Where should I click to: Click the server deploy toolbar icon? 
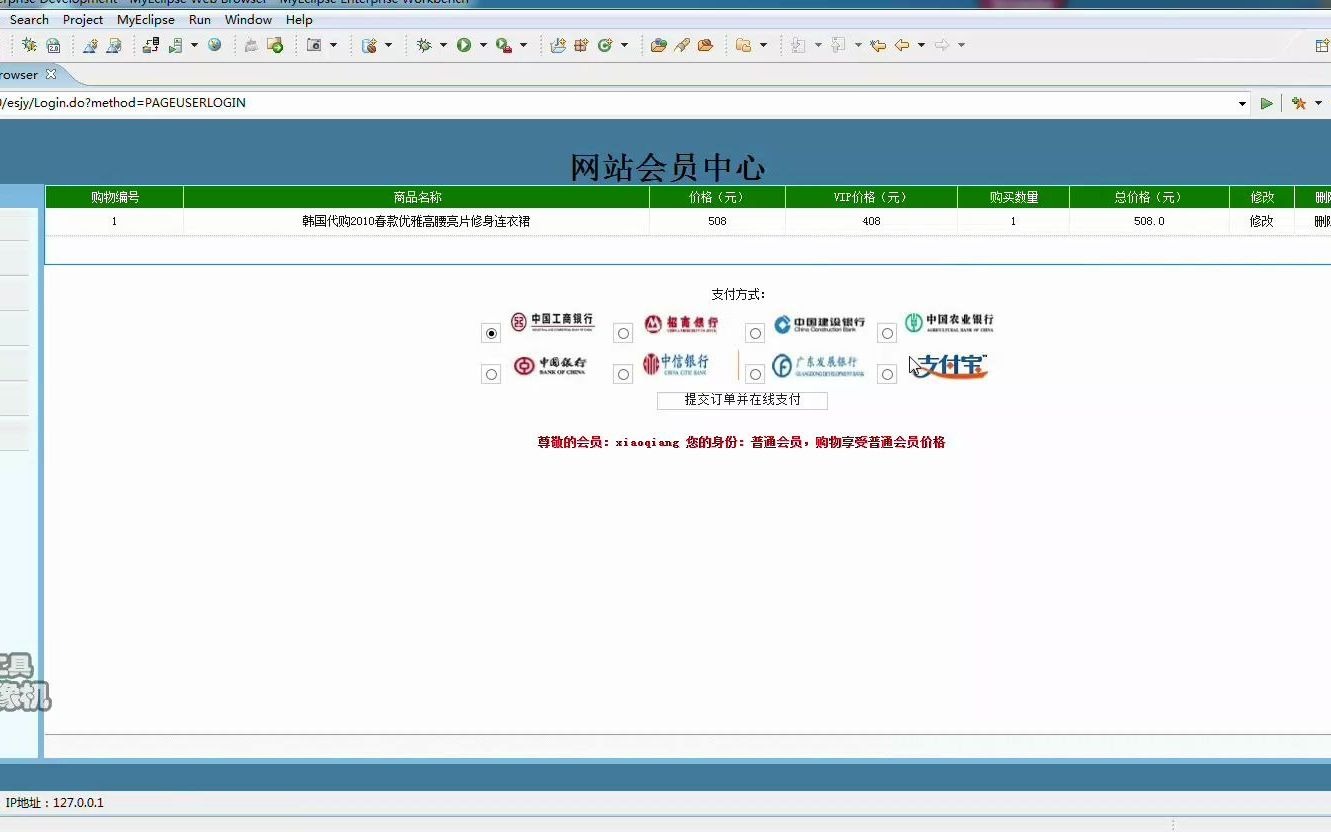point(151,45)
